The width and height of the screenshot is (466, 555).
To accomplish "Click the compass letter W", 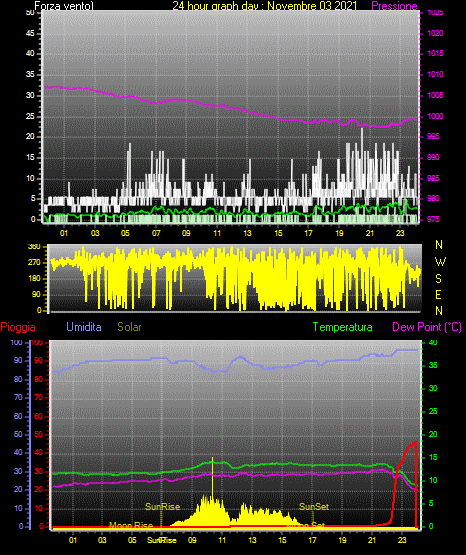I will [440, 262].
